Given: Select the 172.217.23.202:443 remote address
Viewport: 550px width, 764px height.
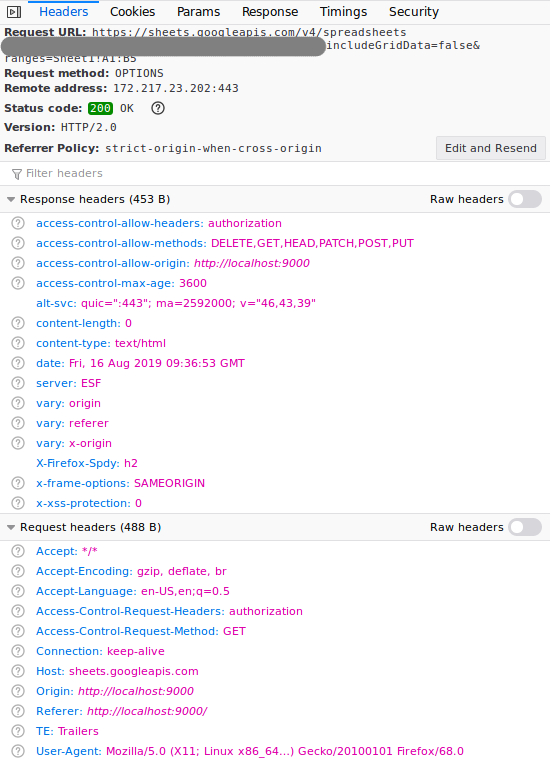Looking at the screenshot, I should [176, 88].
